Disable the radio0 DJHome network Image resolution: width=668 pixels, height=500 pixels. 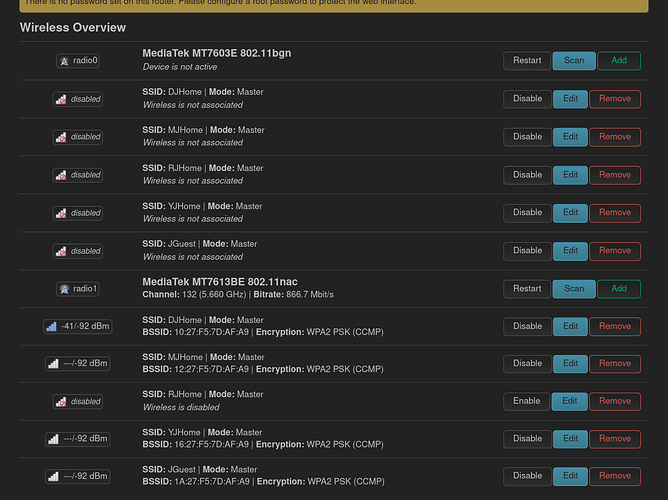527,99
